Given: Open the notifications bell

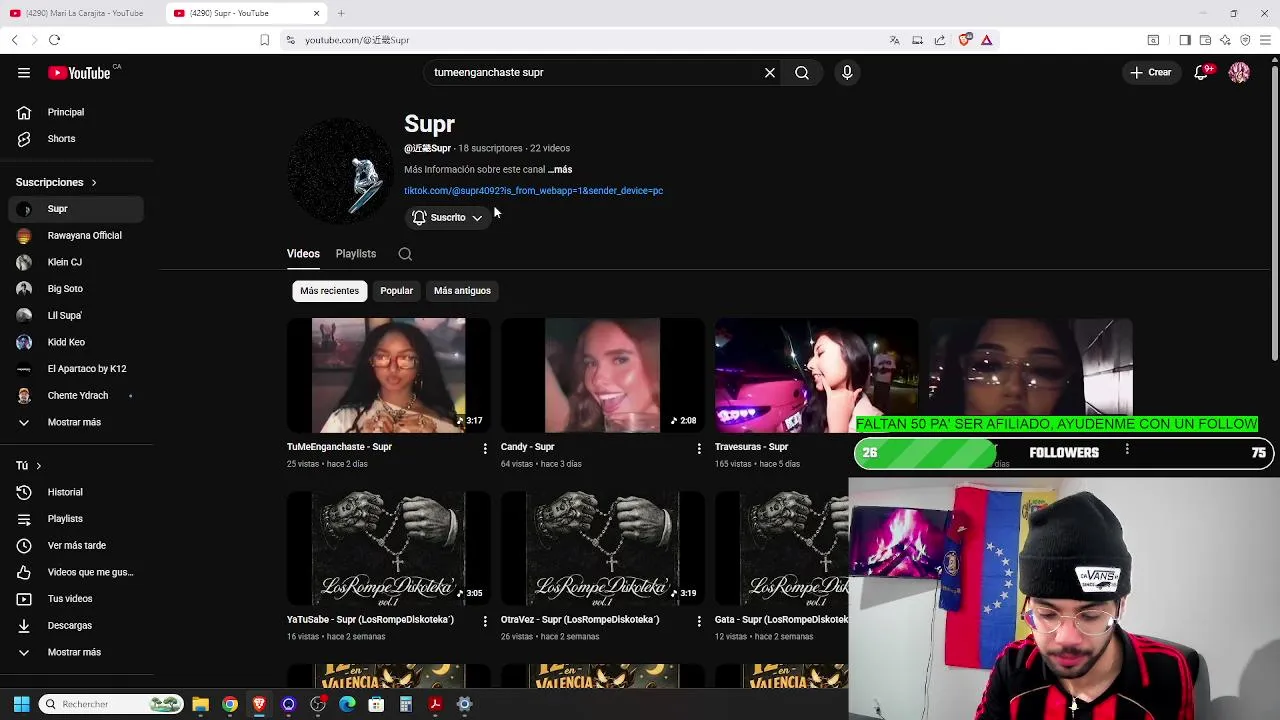Looking at the screenshot, I should pyautogui.click(x=1202, y=73).
